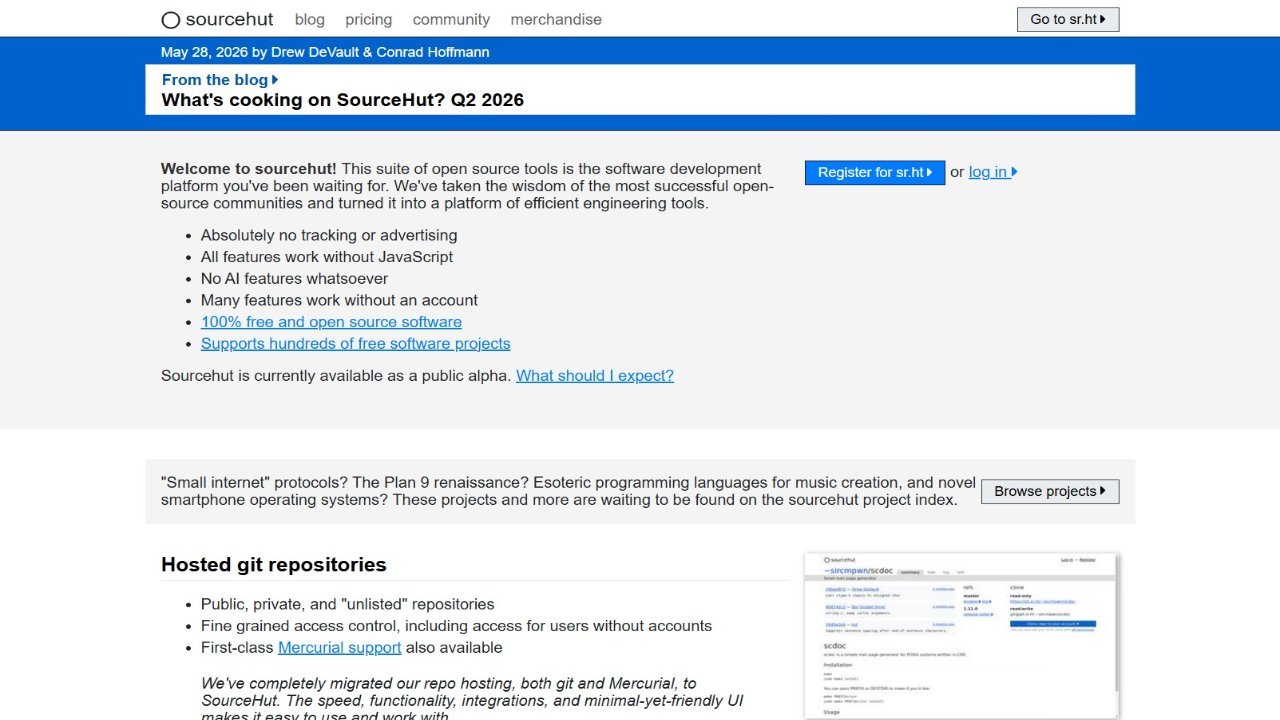This screenshot has width=1280, height=720.
Task: Click 'Fine grained access control' list item
Action: click(456, 626)
